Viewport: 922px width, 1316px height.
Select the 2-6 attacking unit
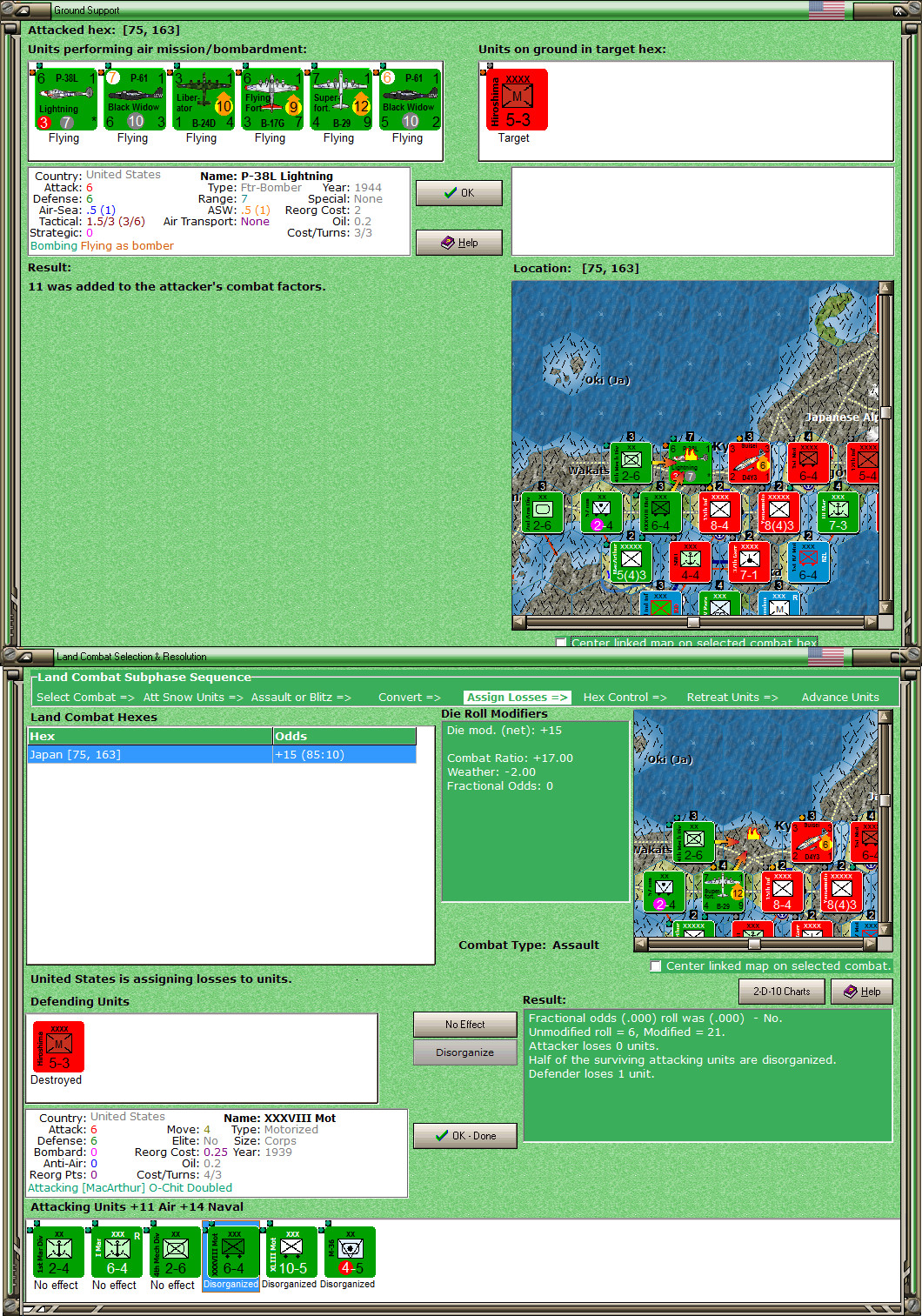point(175,1252)
